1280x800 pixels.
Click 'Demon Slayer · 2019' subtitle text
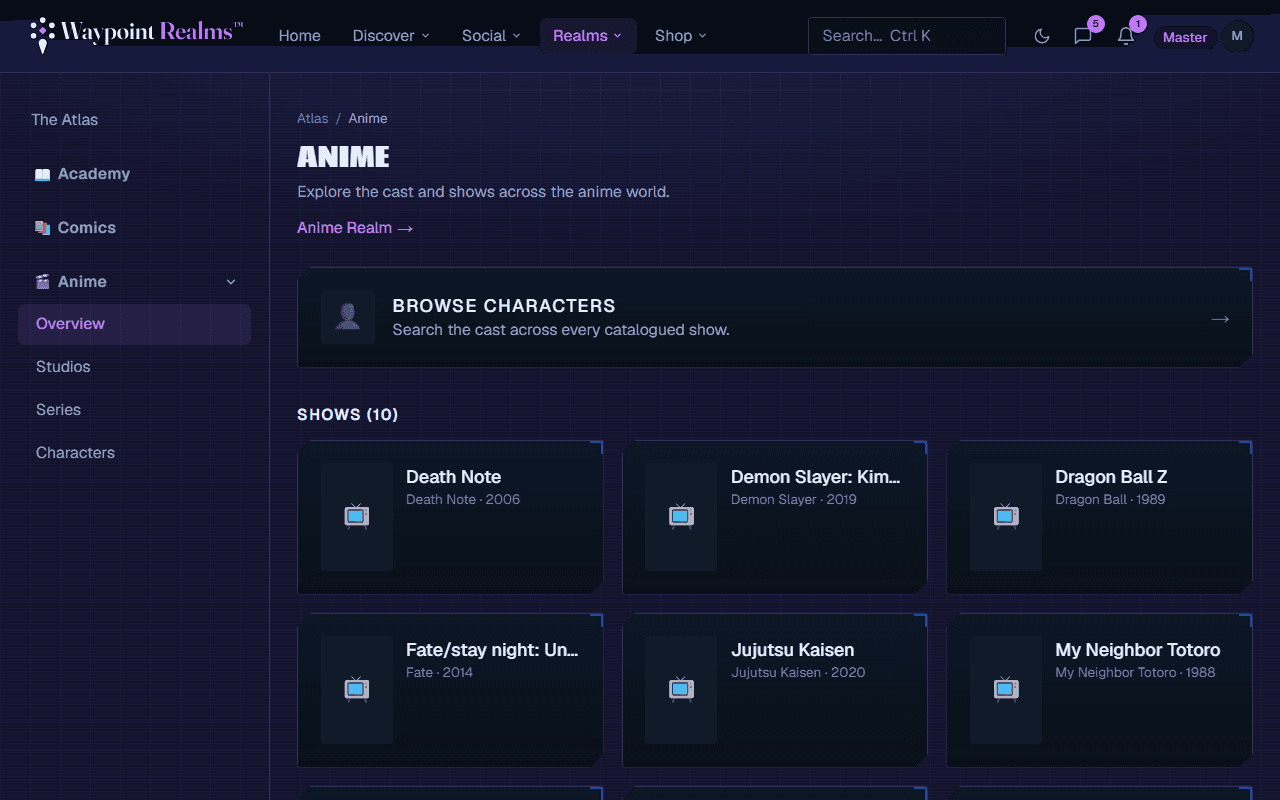pos(794,499)
